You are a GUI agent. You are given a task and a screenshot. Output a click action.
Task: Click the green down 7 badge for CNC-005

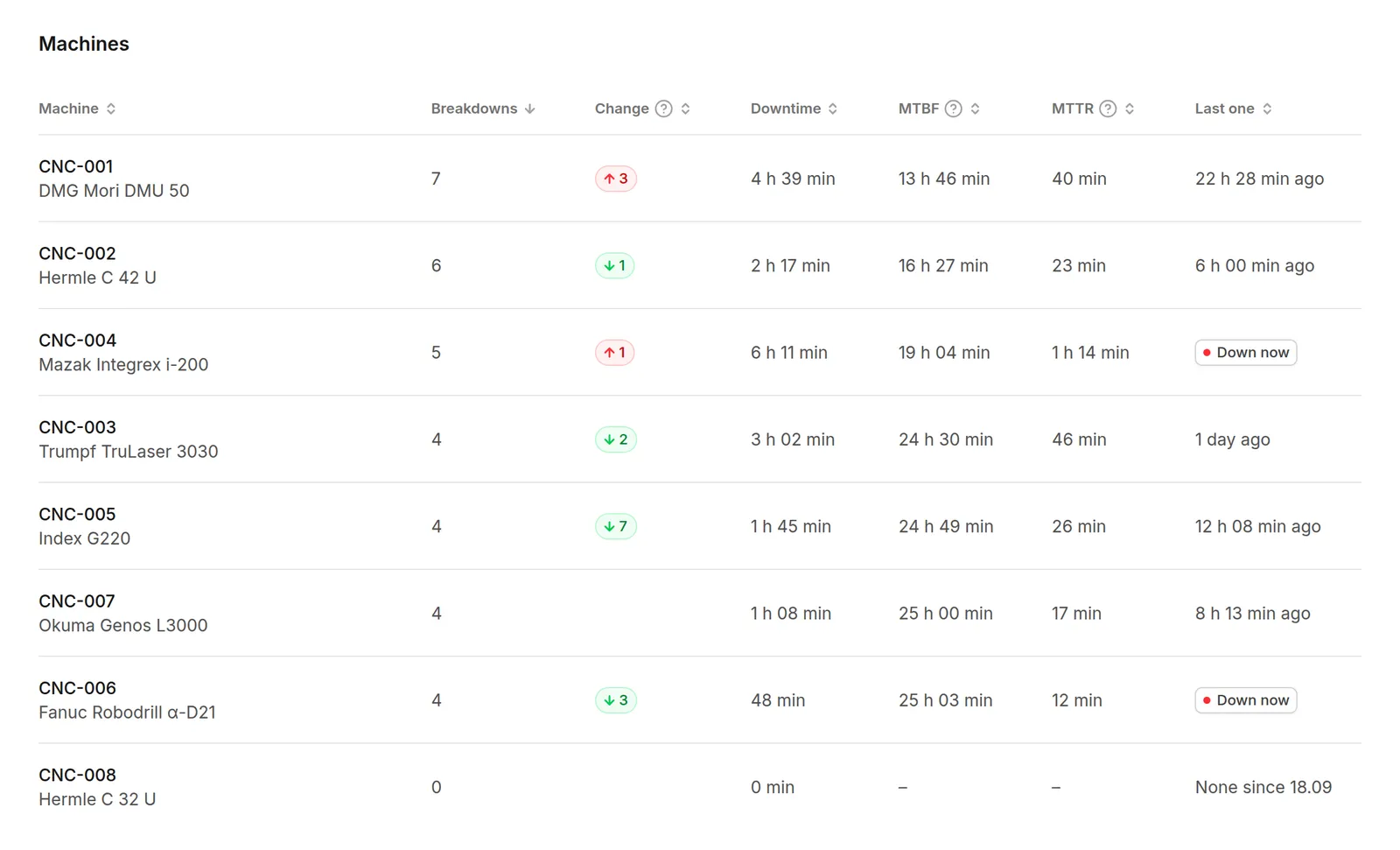[x=616, y=526]
